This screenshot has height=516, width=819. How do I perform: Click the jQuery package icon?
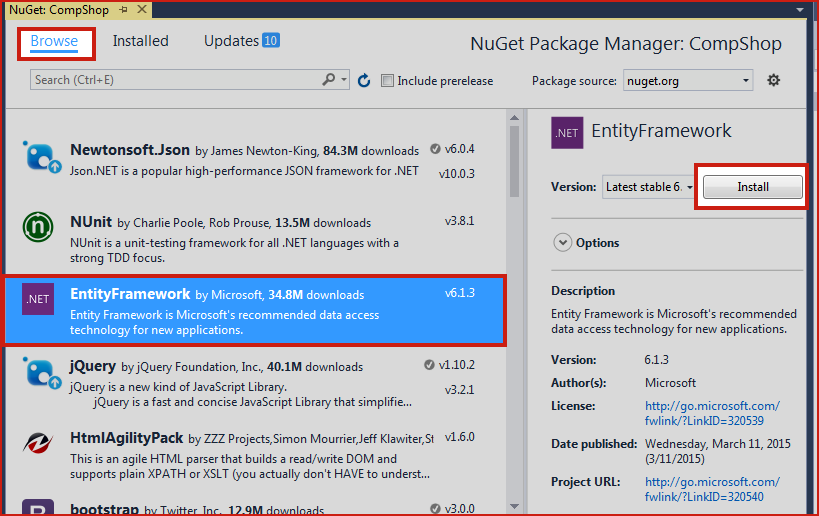pos(42,372)
